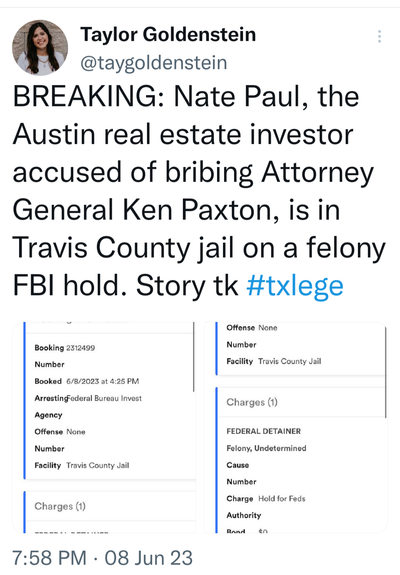Open the right federal detainer image
Image resolution: width=400 pixels, height=575 pixels.
coord(296,427)
